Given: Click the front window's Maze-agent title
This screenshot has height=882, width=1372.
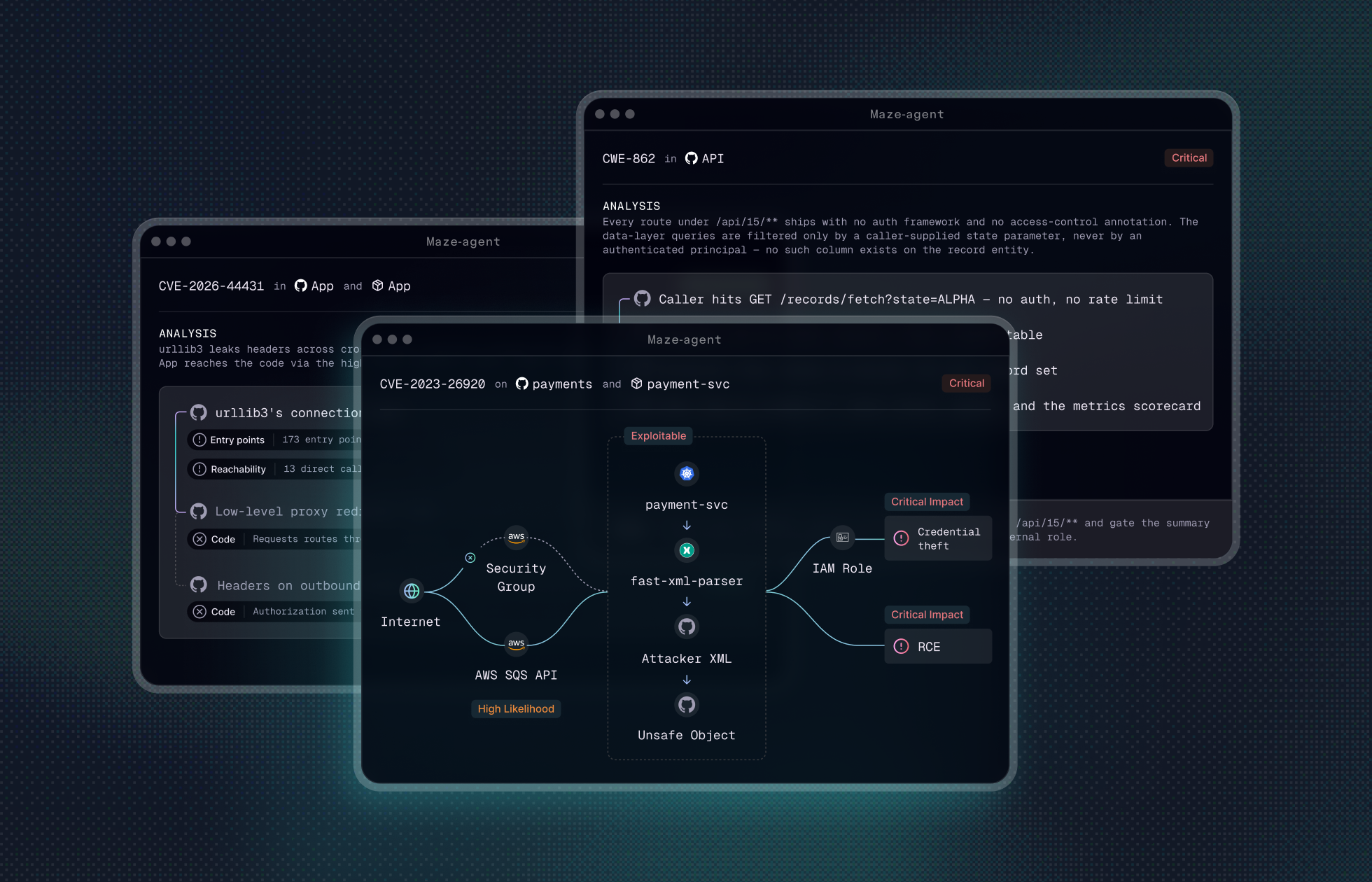Looking at the screenshot, I should [685, 339].
